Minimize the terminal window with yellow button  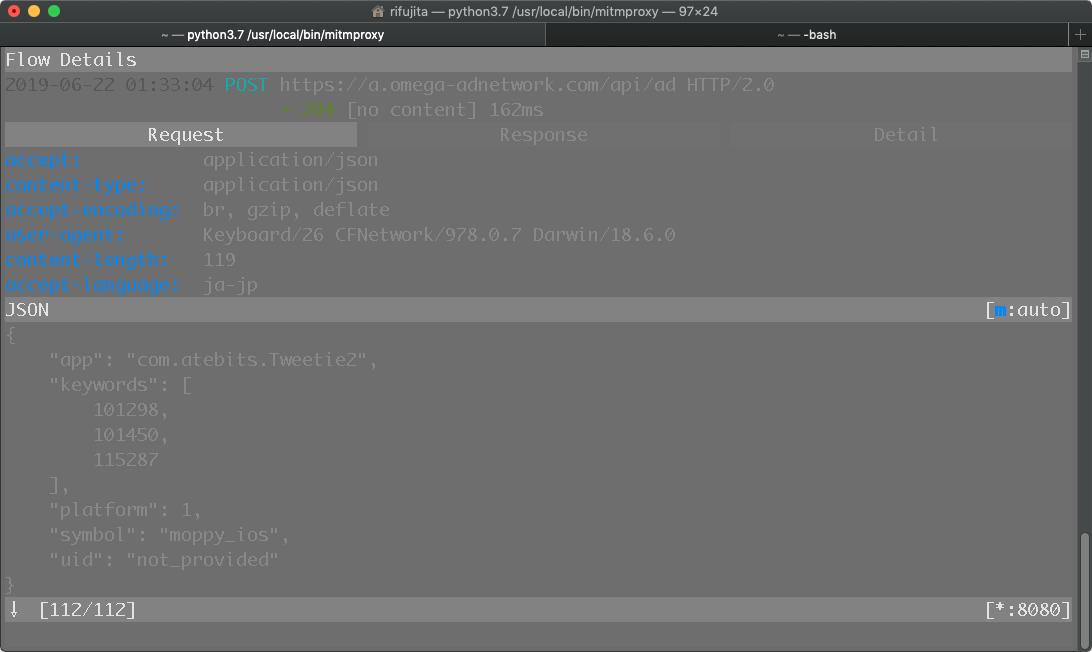point(34,11)
